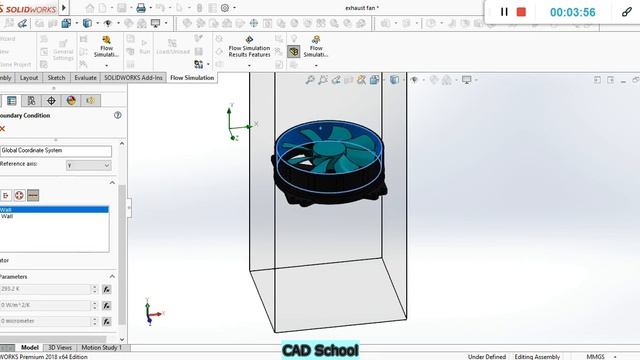Screen dimensions: 640x360
Task: Toggle the highlighted computational domain box icon
Action: [x=293, y=51]
